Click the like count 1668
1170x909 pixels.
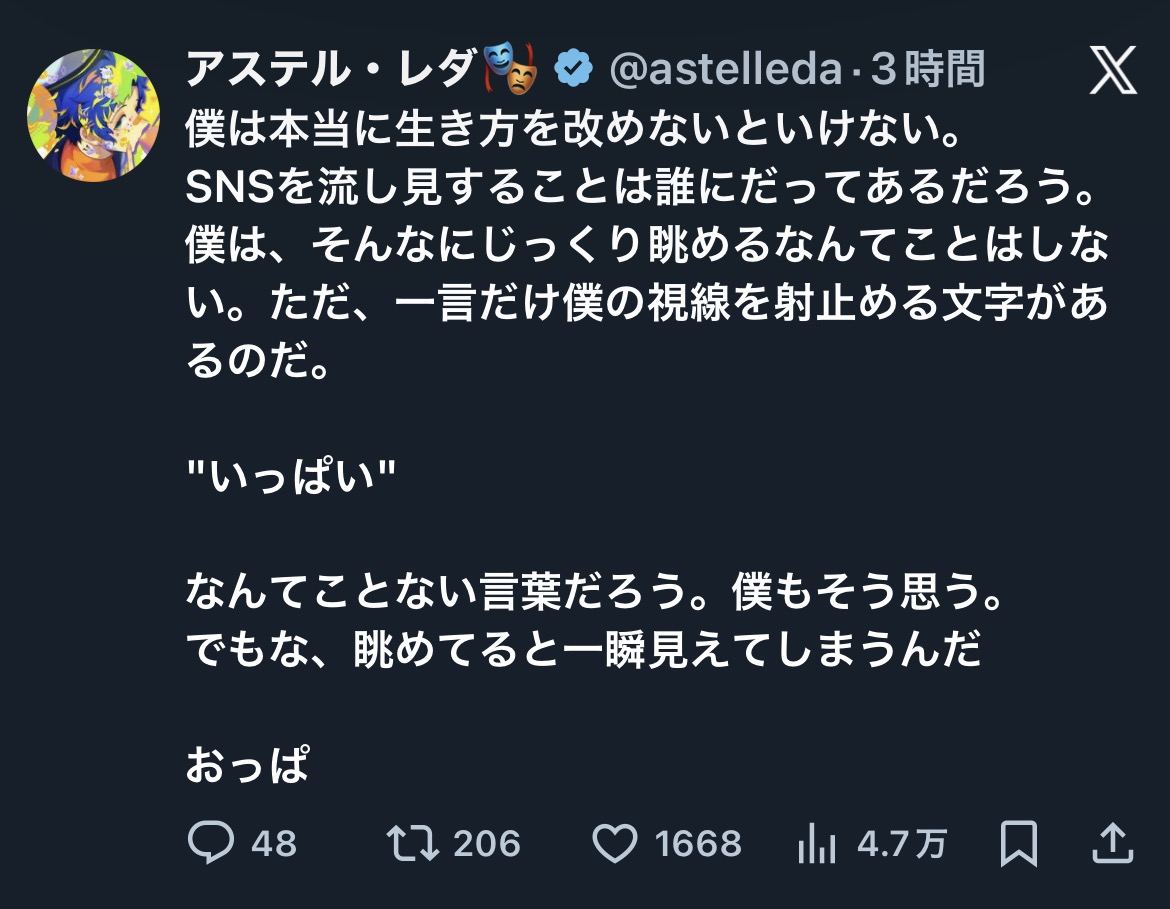click(x=698, y=844)
